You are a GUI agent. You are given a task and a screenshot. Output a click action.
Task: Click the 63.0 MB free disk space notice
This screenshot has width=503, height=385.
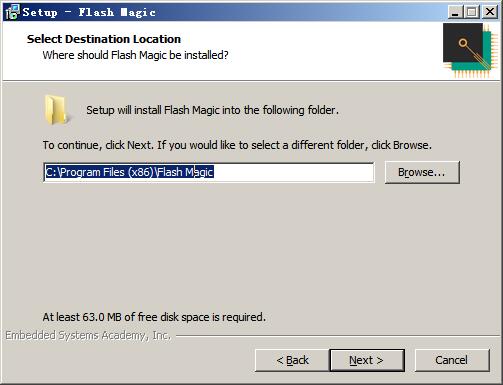click(x=154, y=317)
